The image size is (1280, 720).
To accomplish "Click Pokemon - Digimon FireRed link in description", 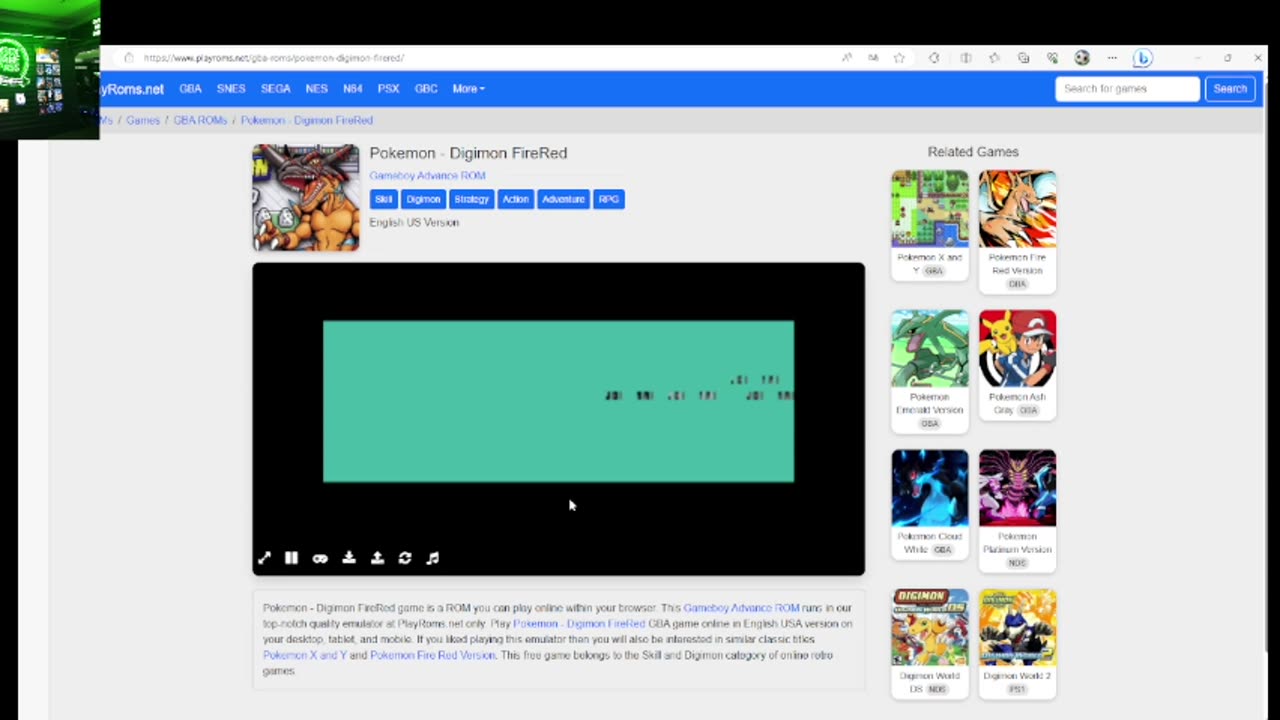I will pos(579,624).
